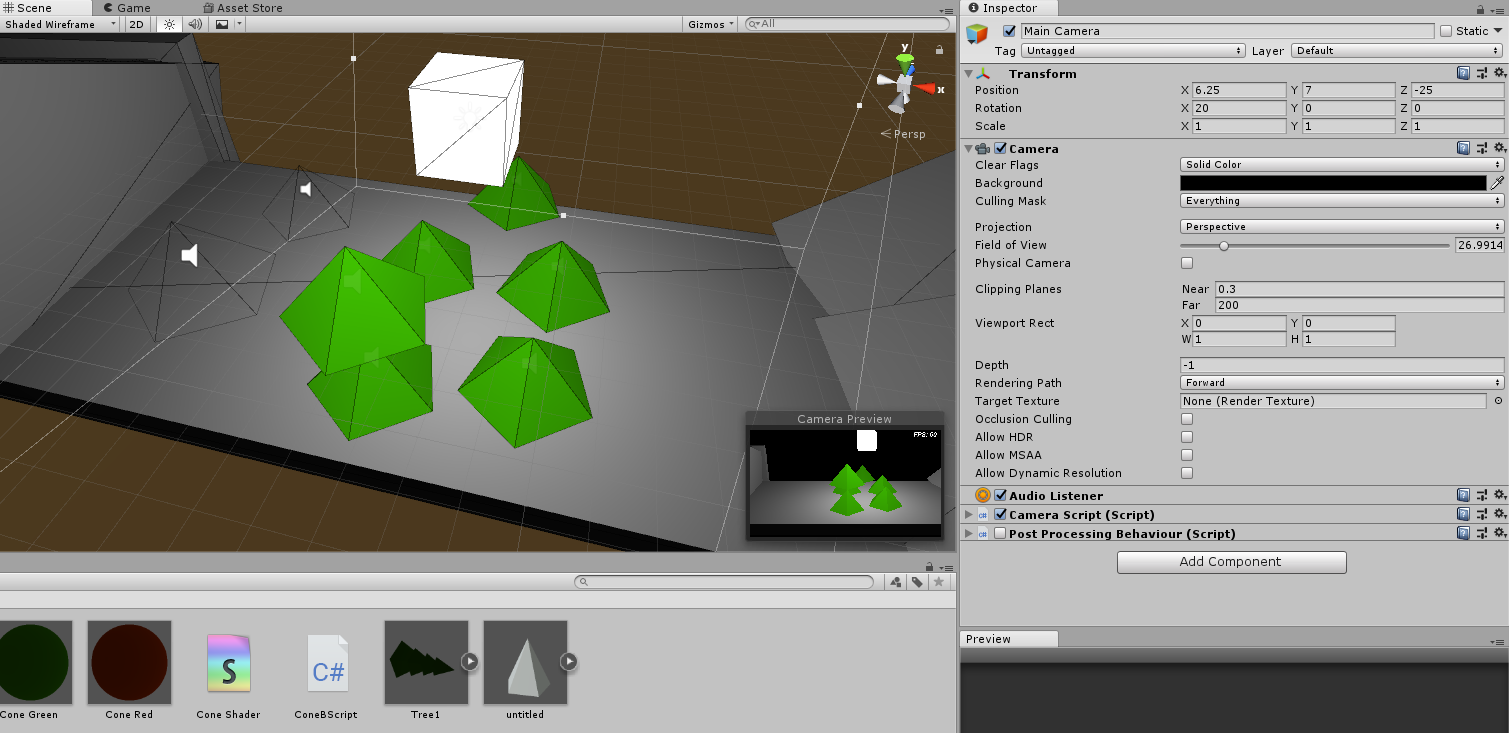Viewport: 1509px width, 733px height.
Task: Open Projection Perspective dropdown
Action: click(1342, 227)
